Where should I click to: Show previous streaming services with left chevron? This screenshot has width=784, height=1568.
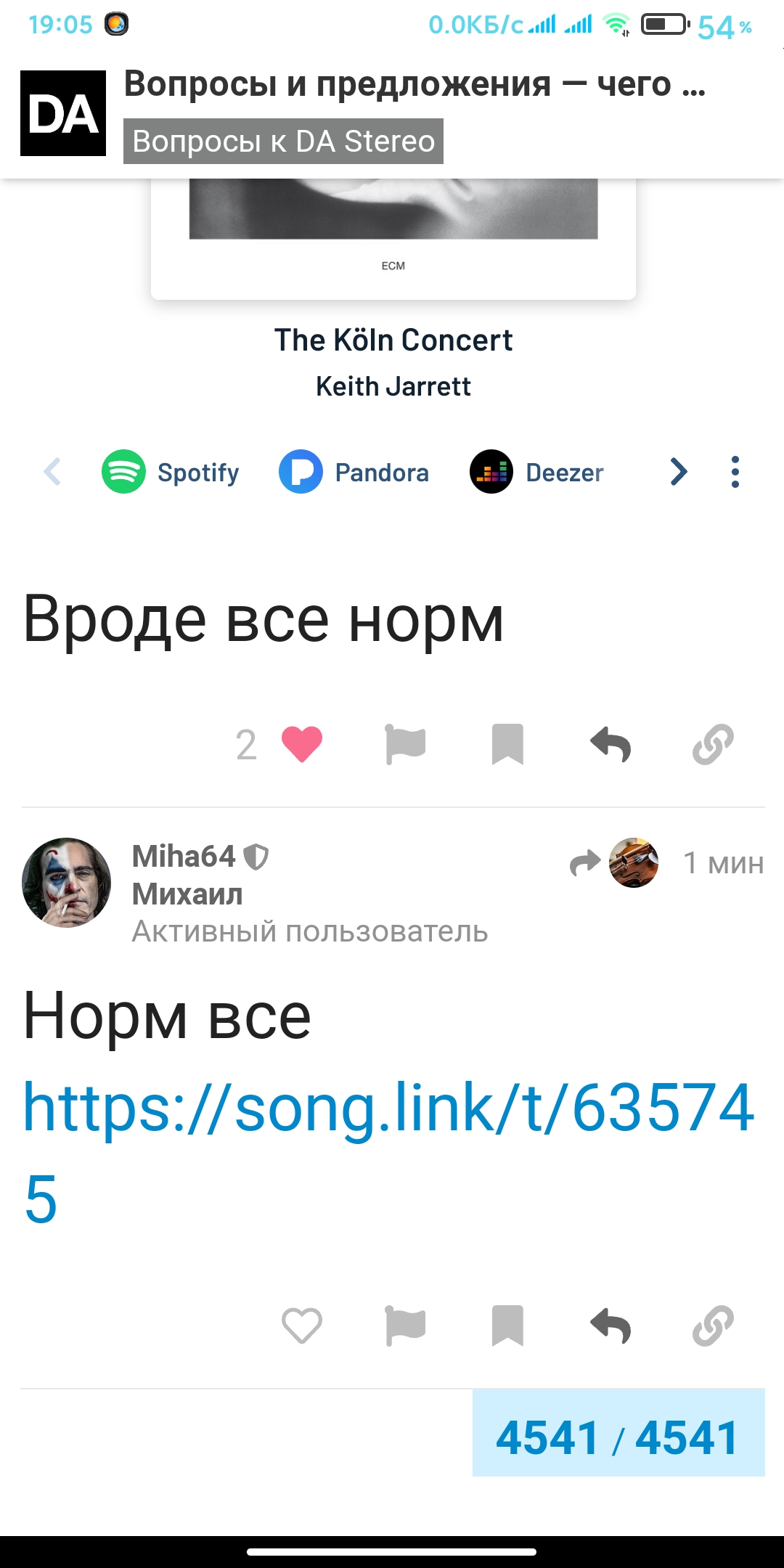pyautogui.click(x=52, y=472)
